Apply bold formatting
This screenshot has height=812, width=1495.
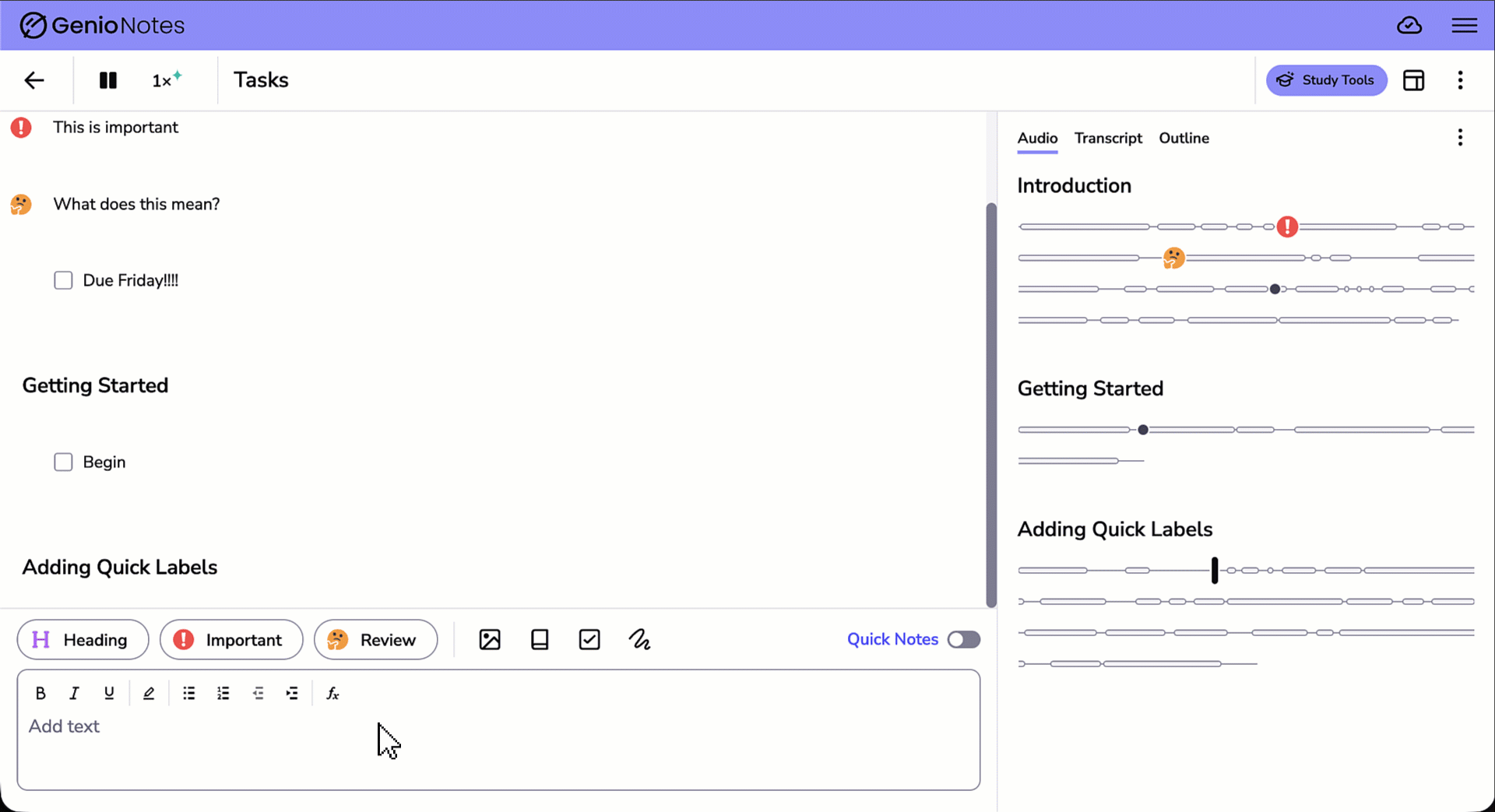pyautogui.click(x=40, y=694)
